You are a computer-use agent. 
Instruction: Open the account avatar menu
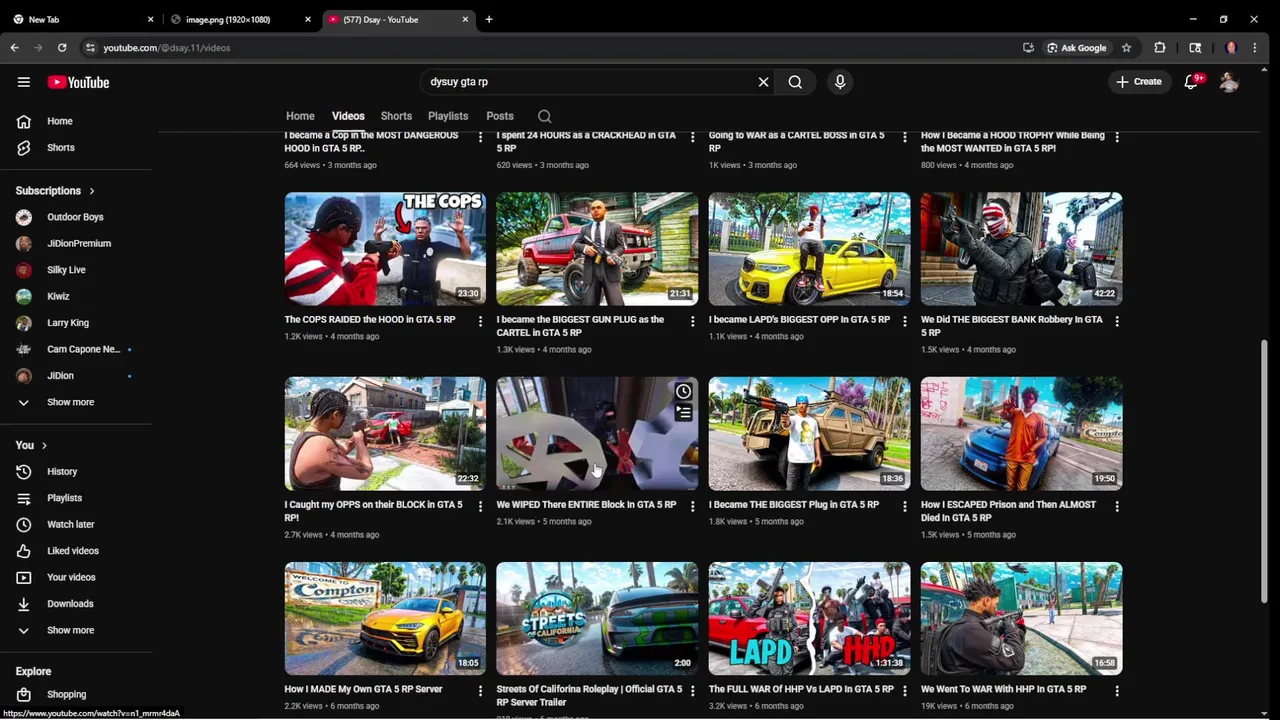click(1229, 82)
